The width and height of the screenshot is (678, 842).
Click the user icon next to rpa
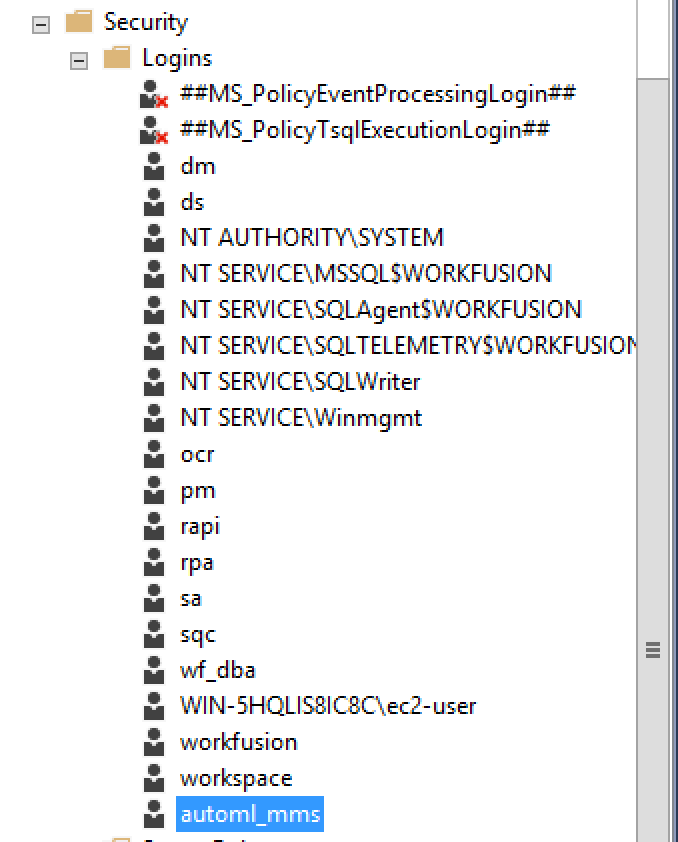point(154,562)
